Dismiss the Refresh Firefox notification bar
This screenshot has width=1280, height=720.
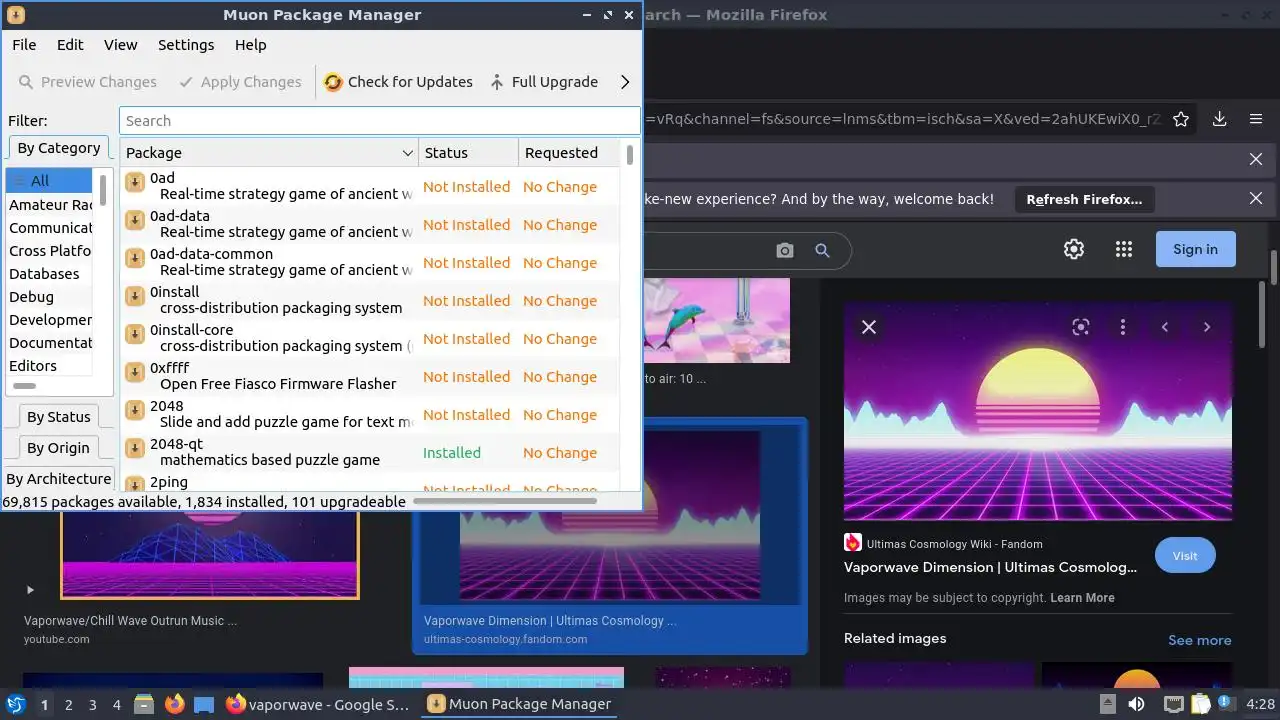1256,199
